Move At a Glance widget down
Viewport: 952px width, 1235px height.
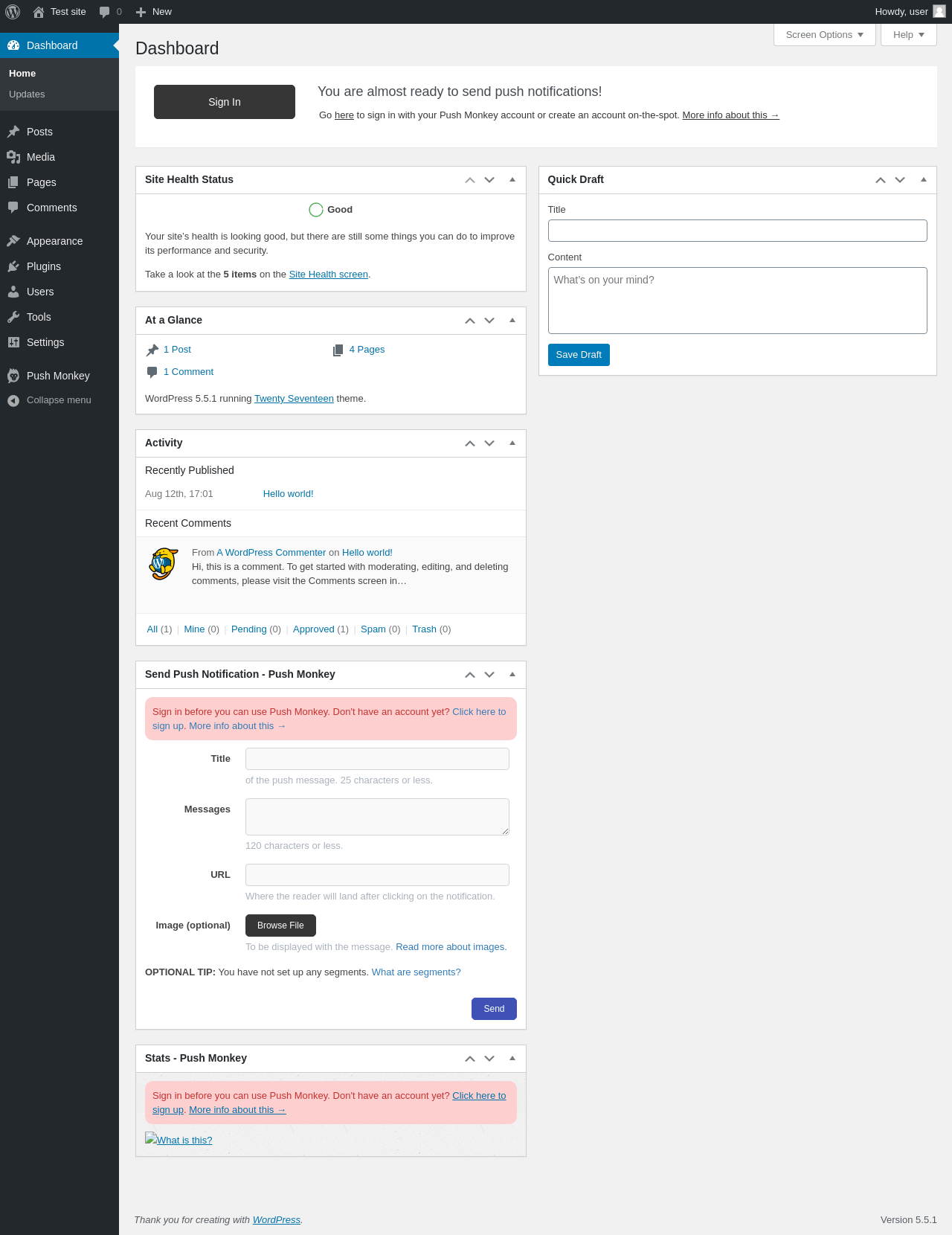pyautogui.click(x=489, y=321)
